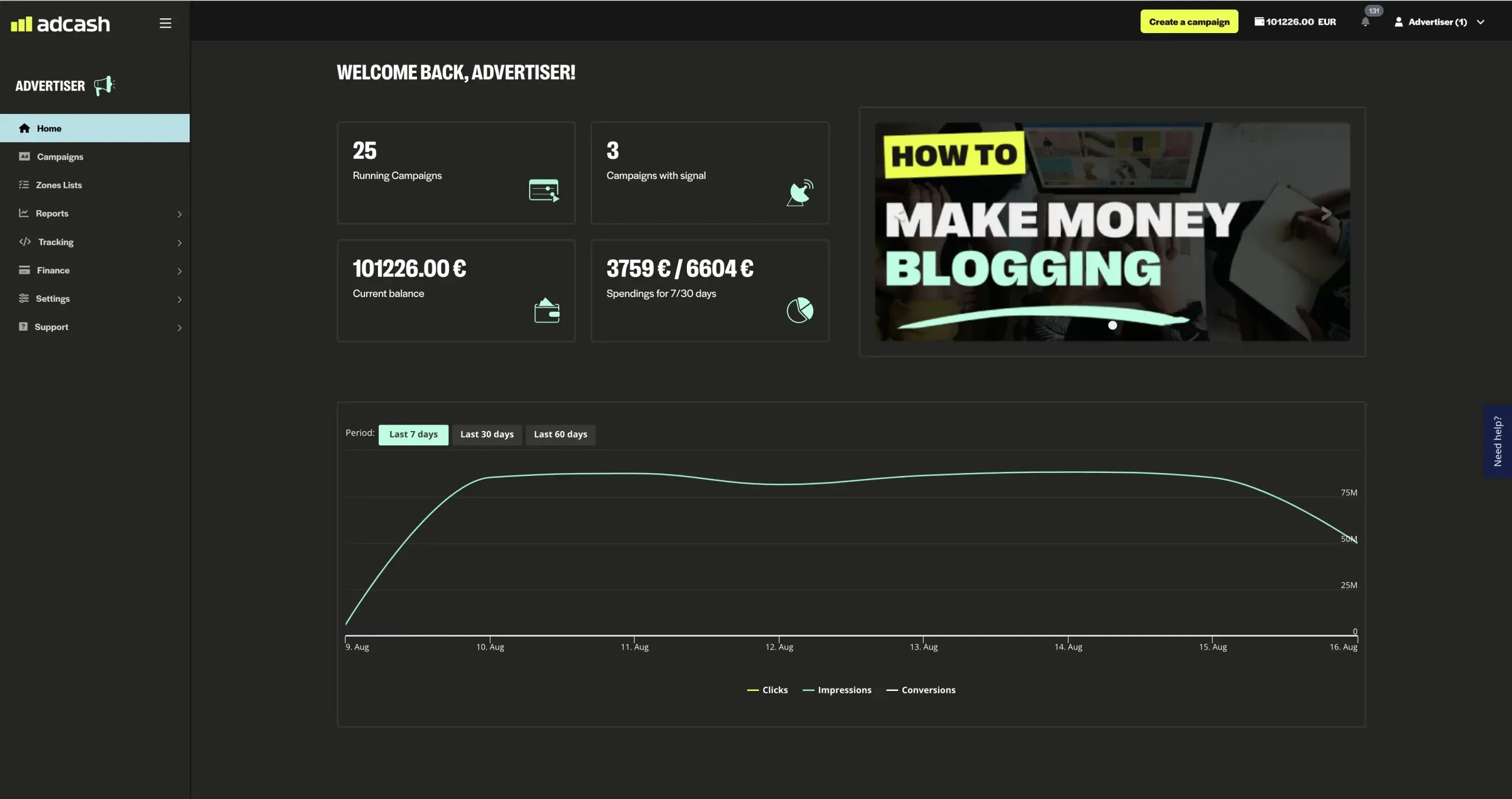Image resolution: width=1512 pixels, height=799 pixels.
Task: Select the Last 30 days period tab
Action: [487, 434]
